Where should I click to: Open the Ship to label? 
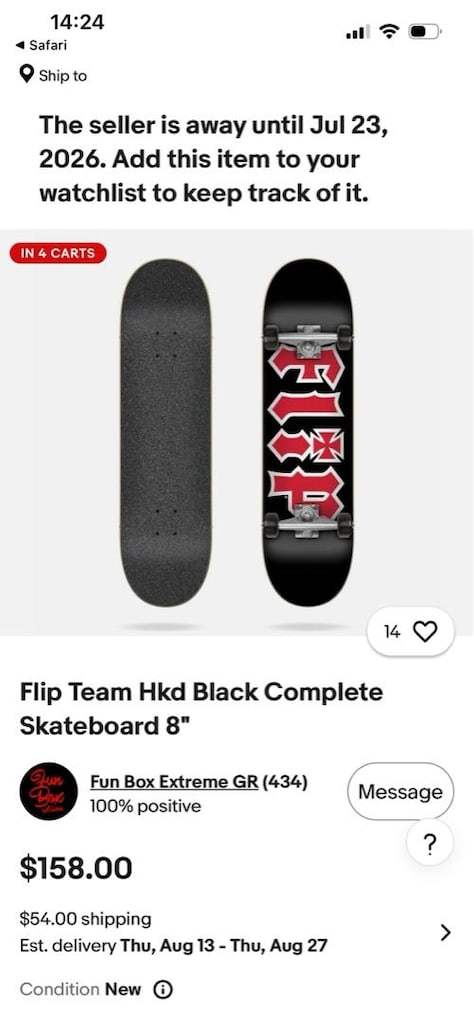(63, 76)
